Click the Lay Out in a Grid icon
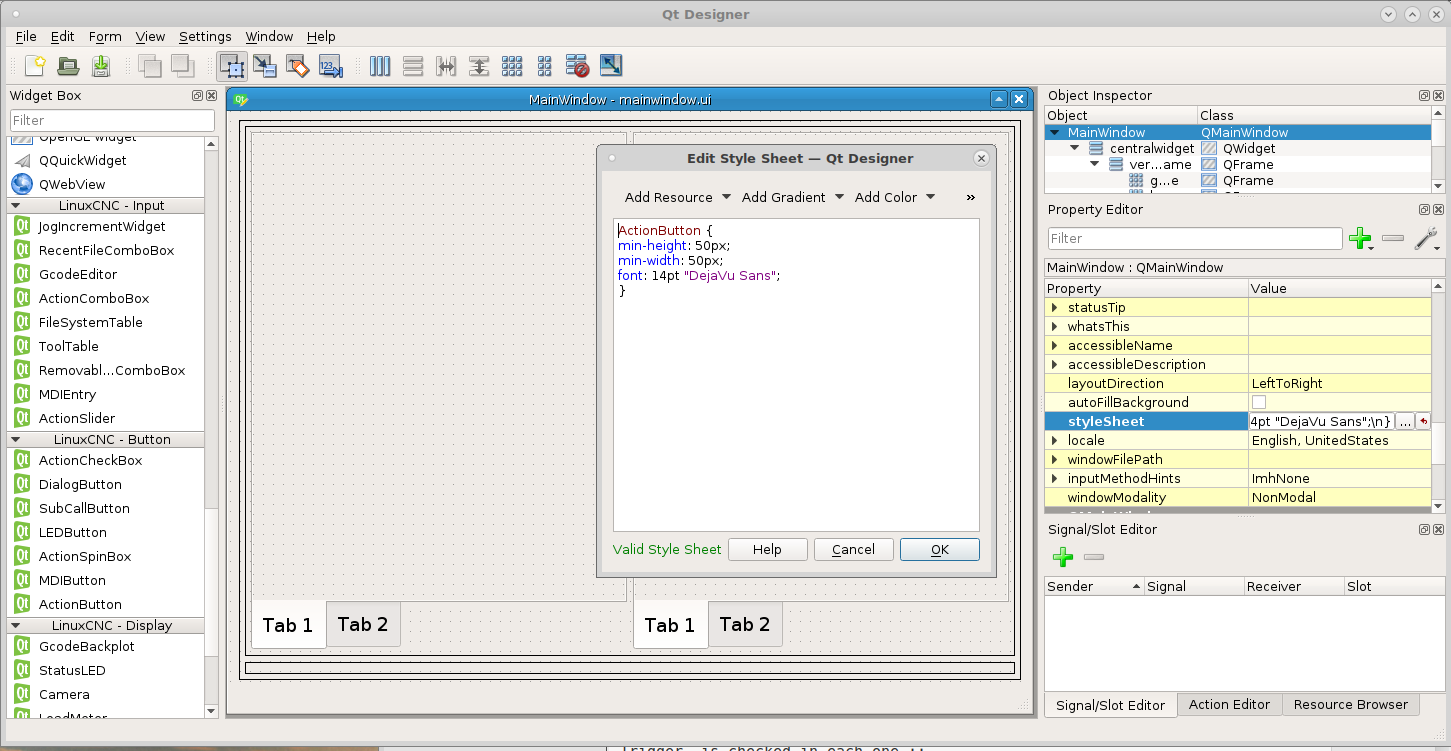The height and width of the screenshot is (751, 1451). (512, 66)
